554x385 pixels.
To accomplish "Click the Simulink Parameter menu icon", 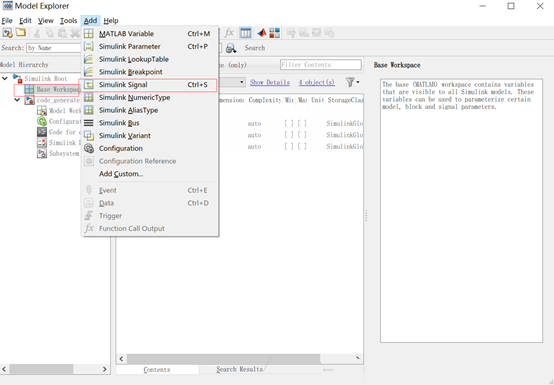I will [89, 46].
